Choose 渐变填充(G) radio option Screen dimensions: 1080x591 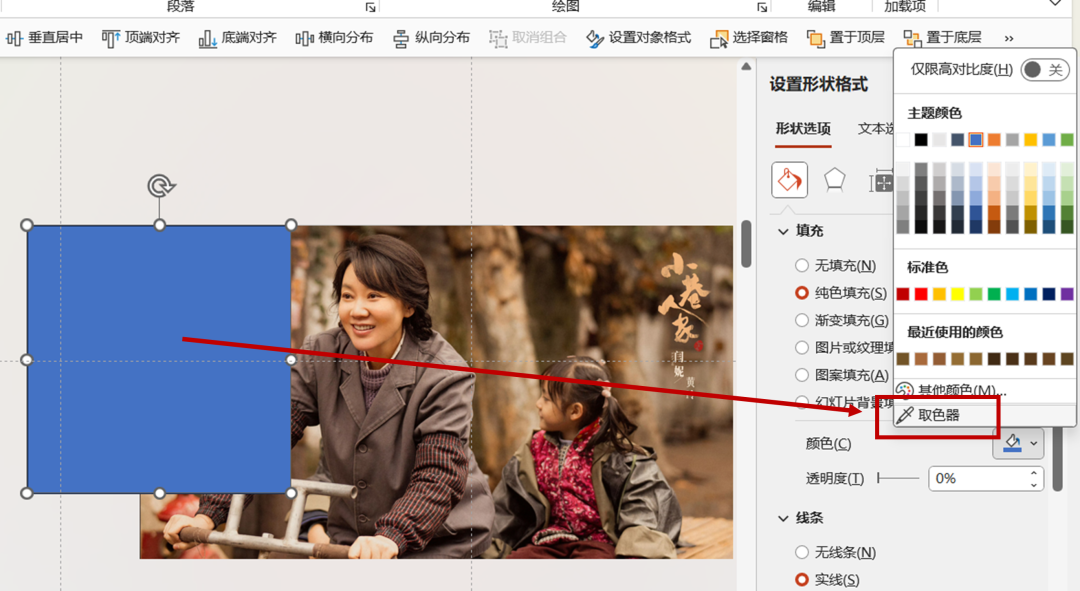coord(802,320)
